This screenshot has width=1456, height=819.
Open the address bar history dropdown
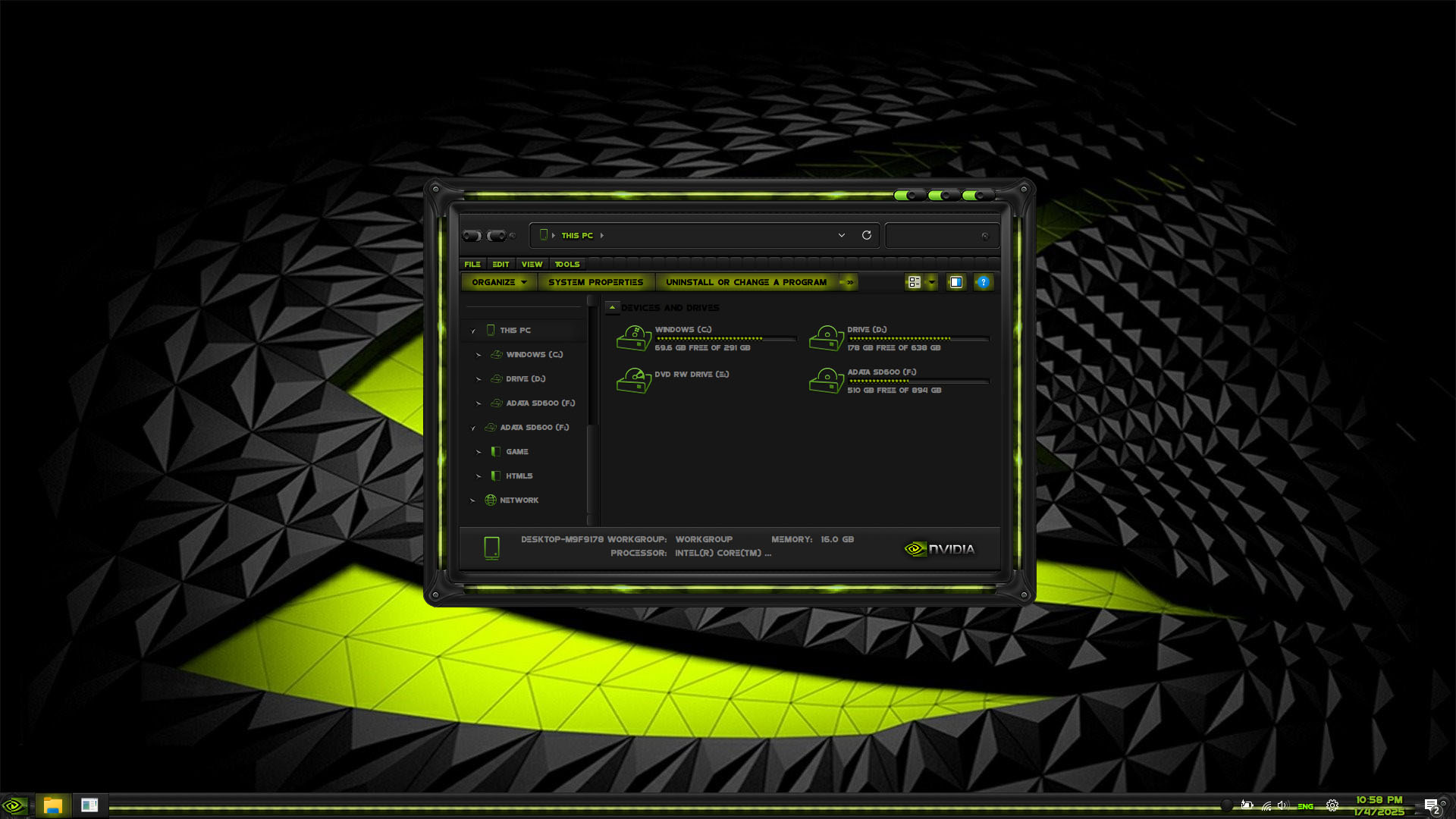[x=841, y=235]
